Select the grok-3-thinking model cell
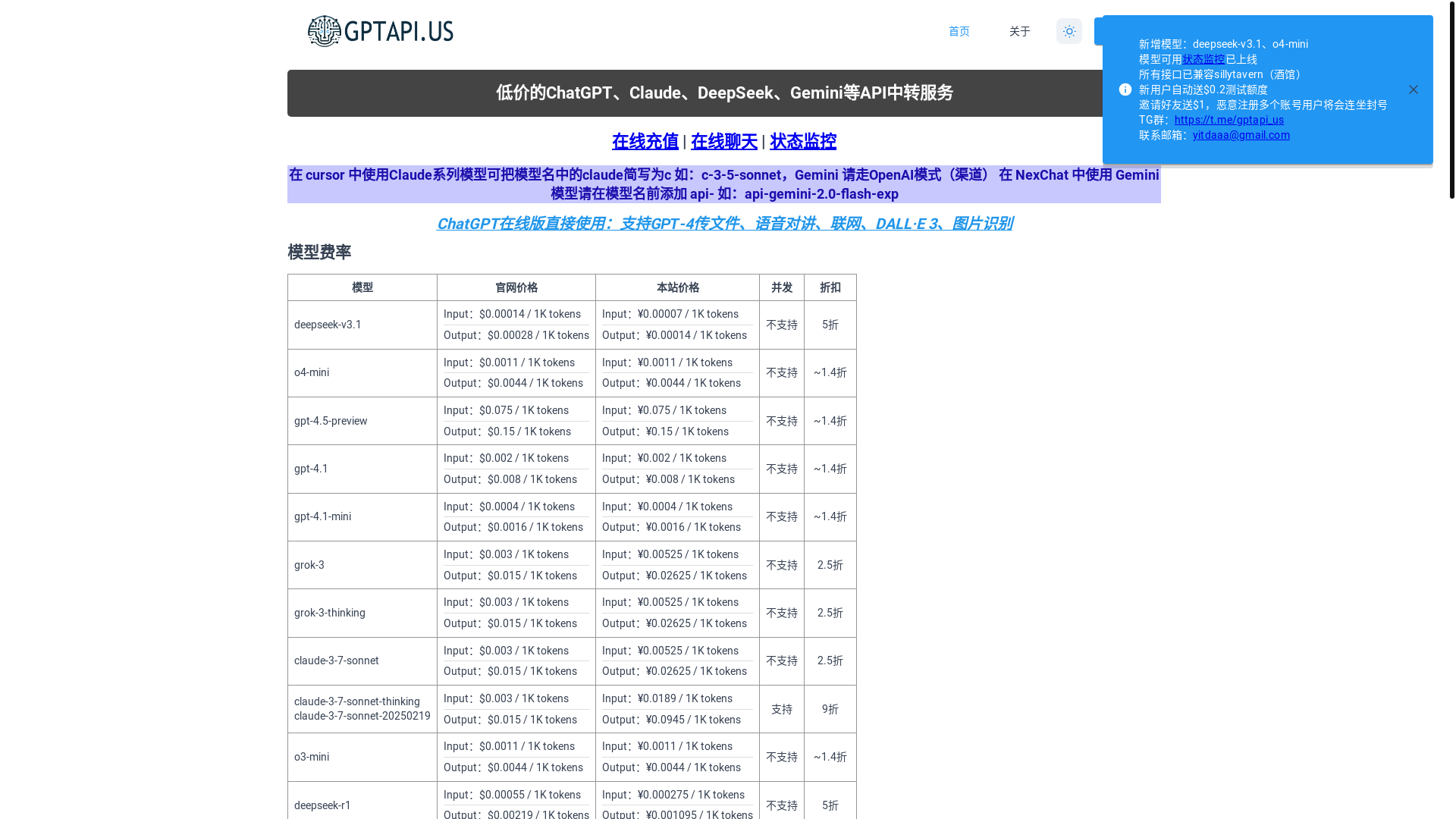1456x819 pixels. (362, 613)
